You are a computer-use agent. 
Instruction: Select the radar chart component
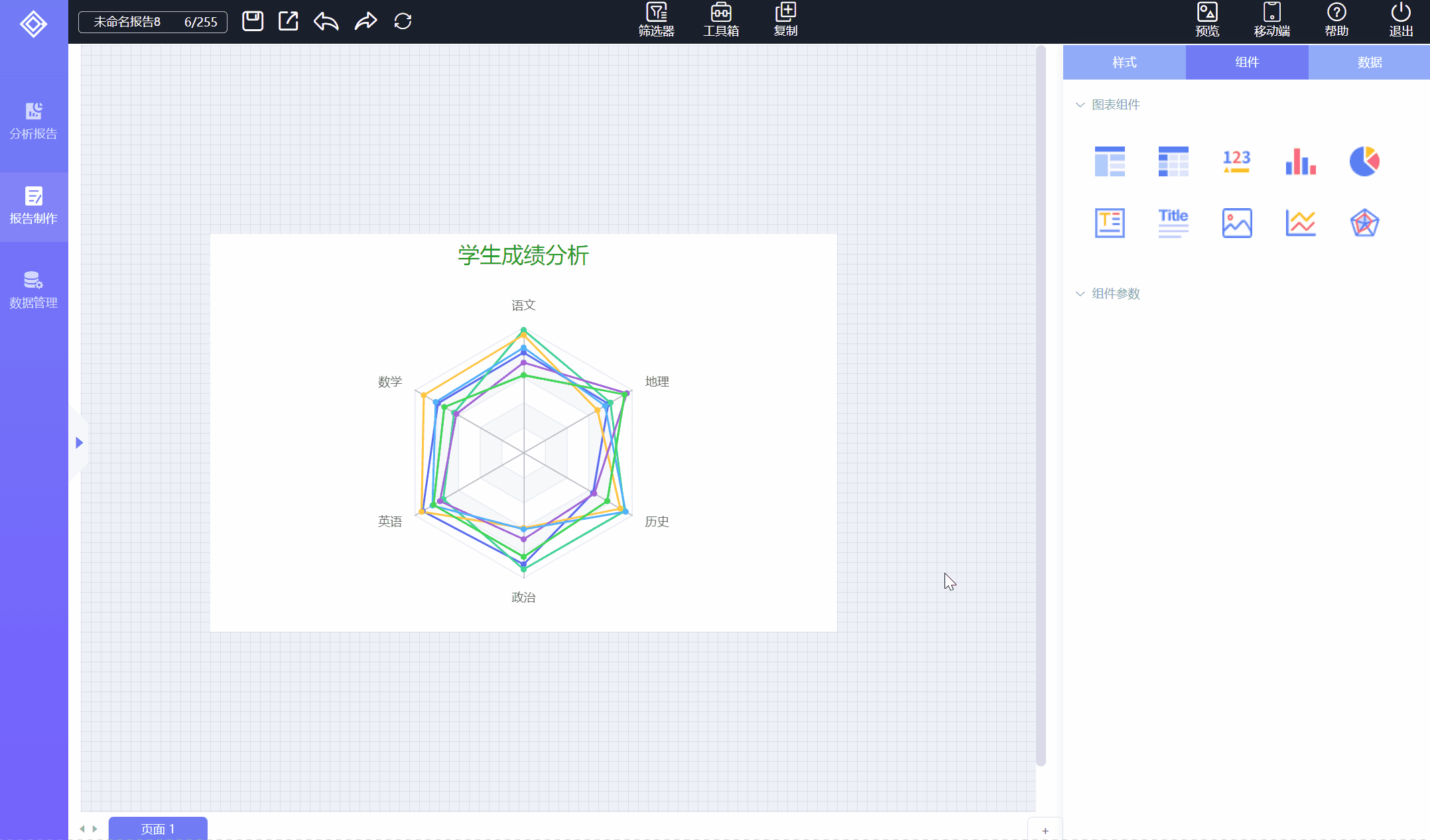click(x=1364, y=223)
